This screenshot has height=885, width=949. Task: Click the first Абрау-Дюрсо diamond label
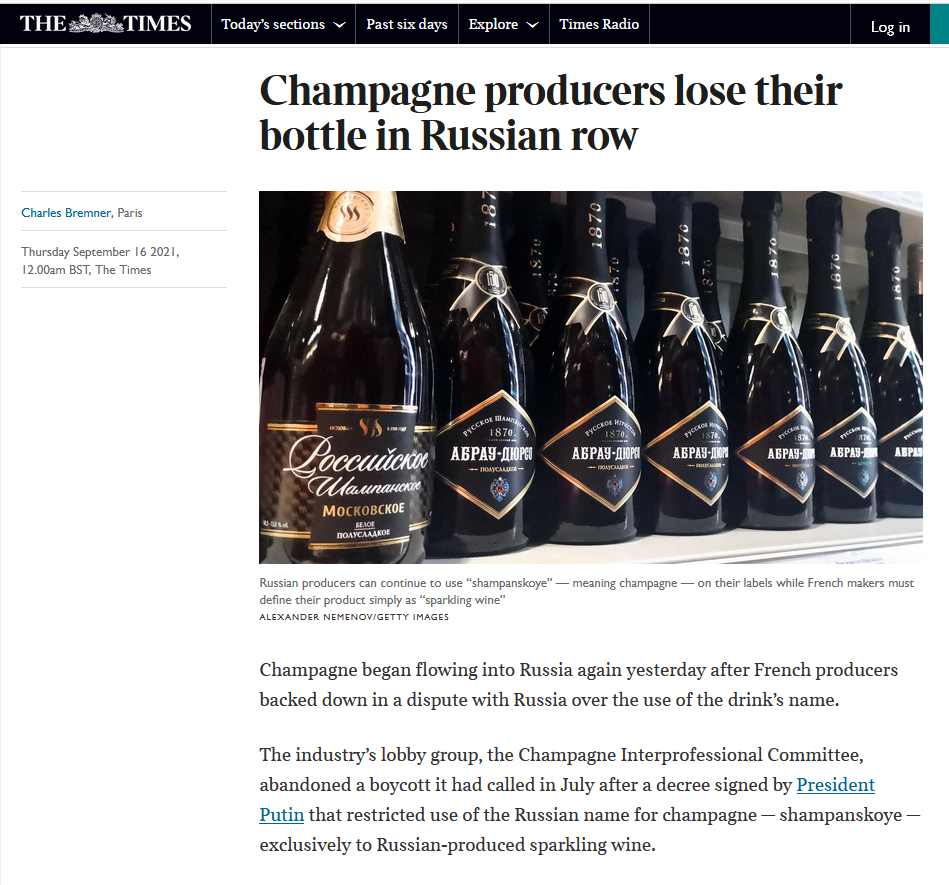(487, 452)
